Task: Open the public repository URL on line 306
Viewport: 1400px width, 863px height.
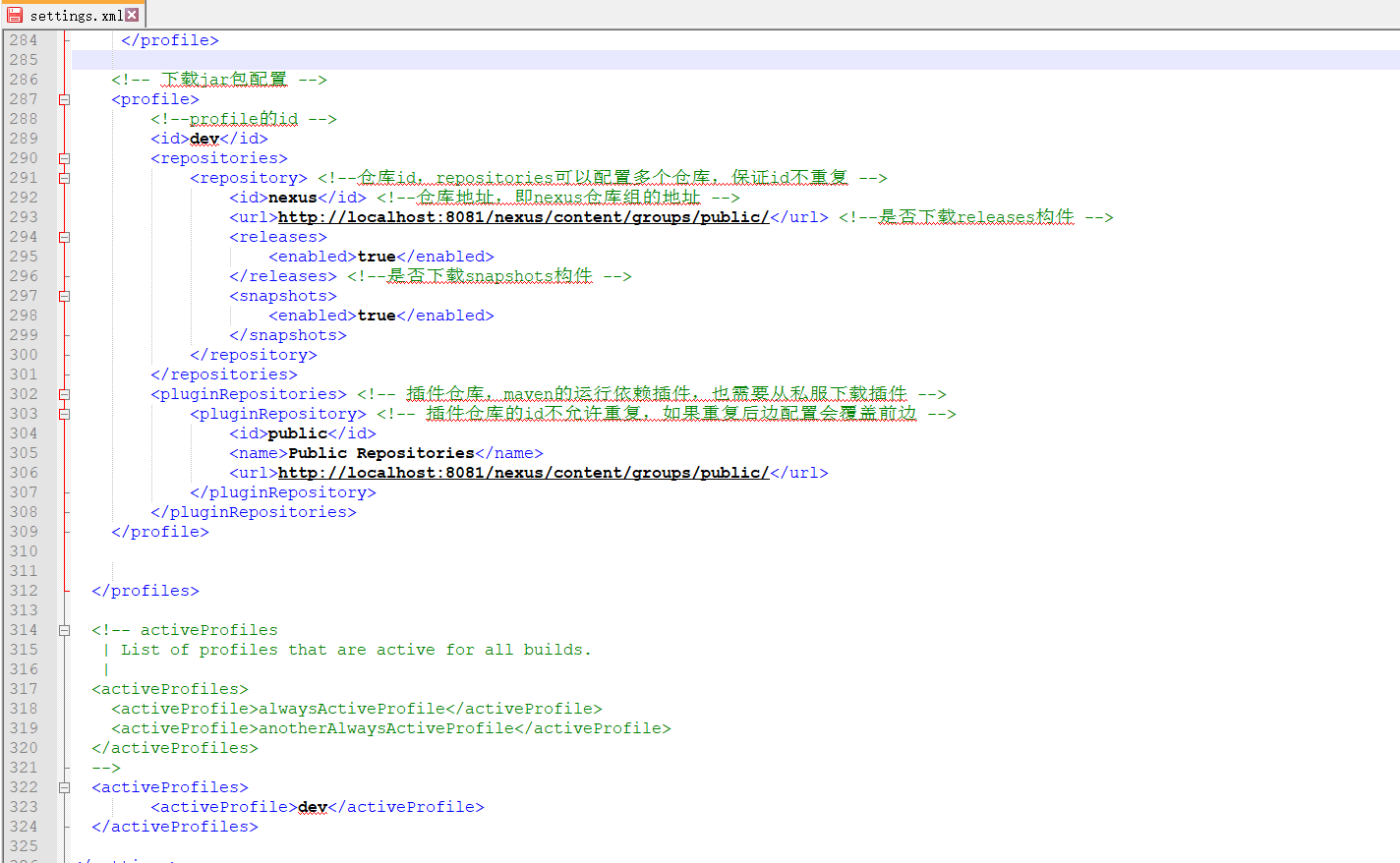Action: coord(524,473)
